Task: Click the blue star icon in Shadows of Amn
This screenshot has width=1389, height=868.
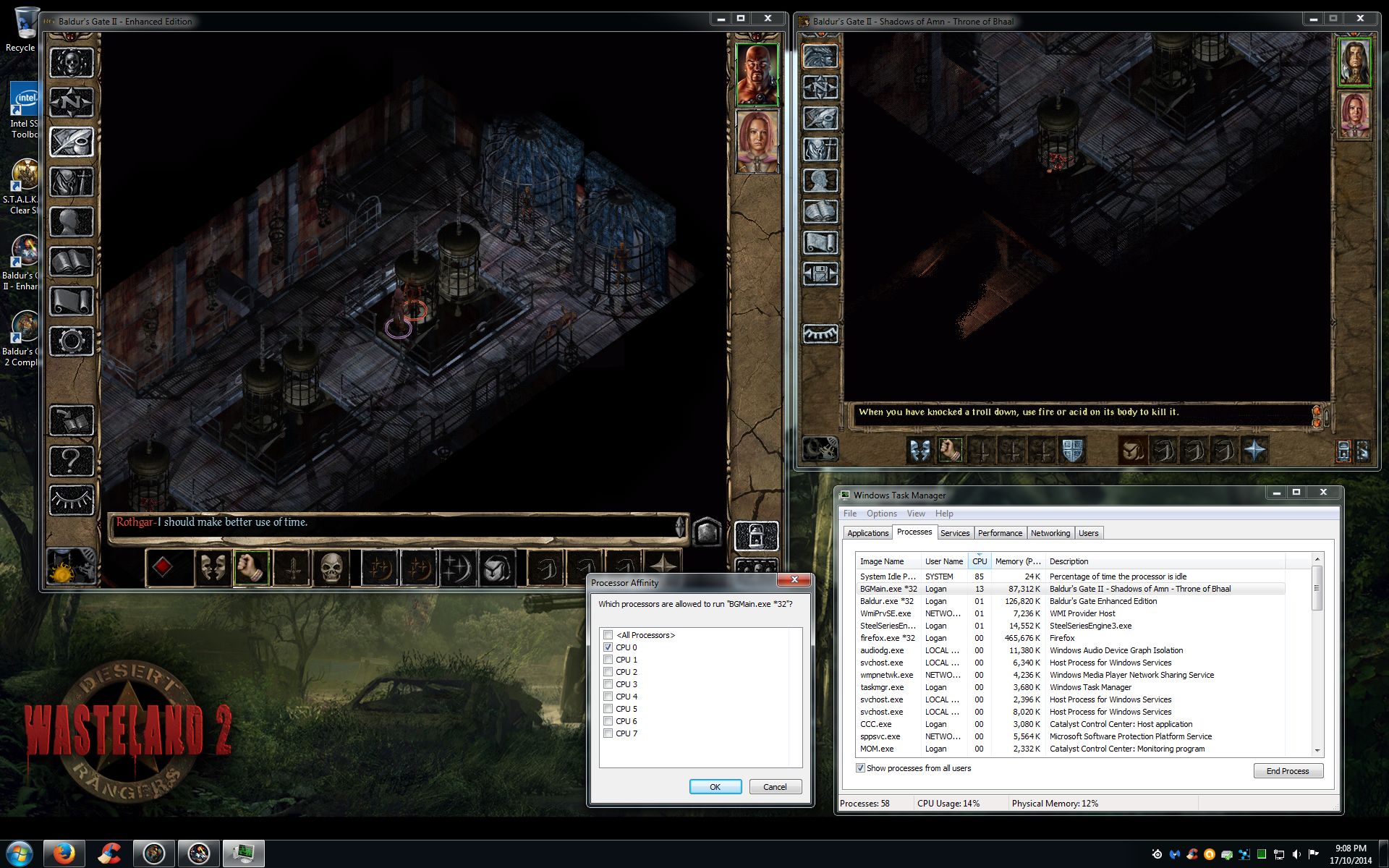Action: [x=1254, y=450]
